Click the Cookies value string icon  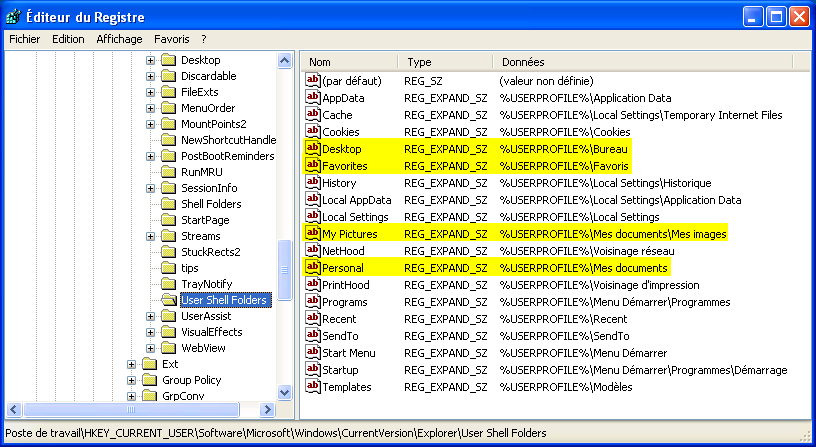point(312,131)
